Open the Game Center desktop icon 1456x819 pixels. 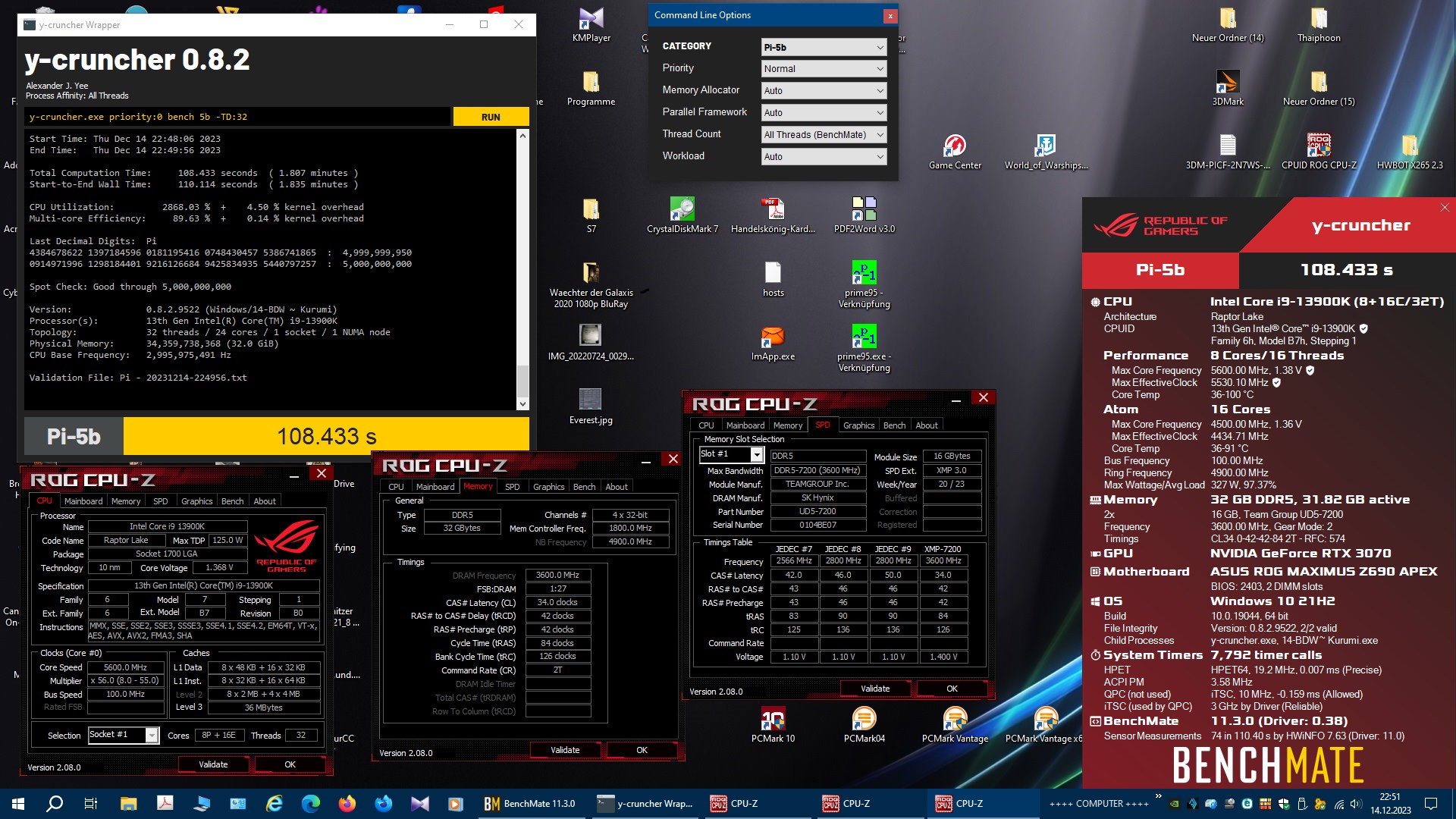[955, 151]
